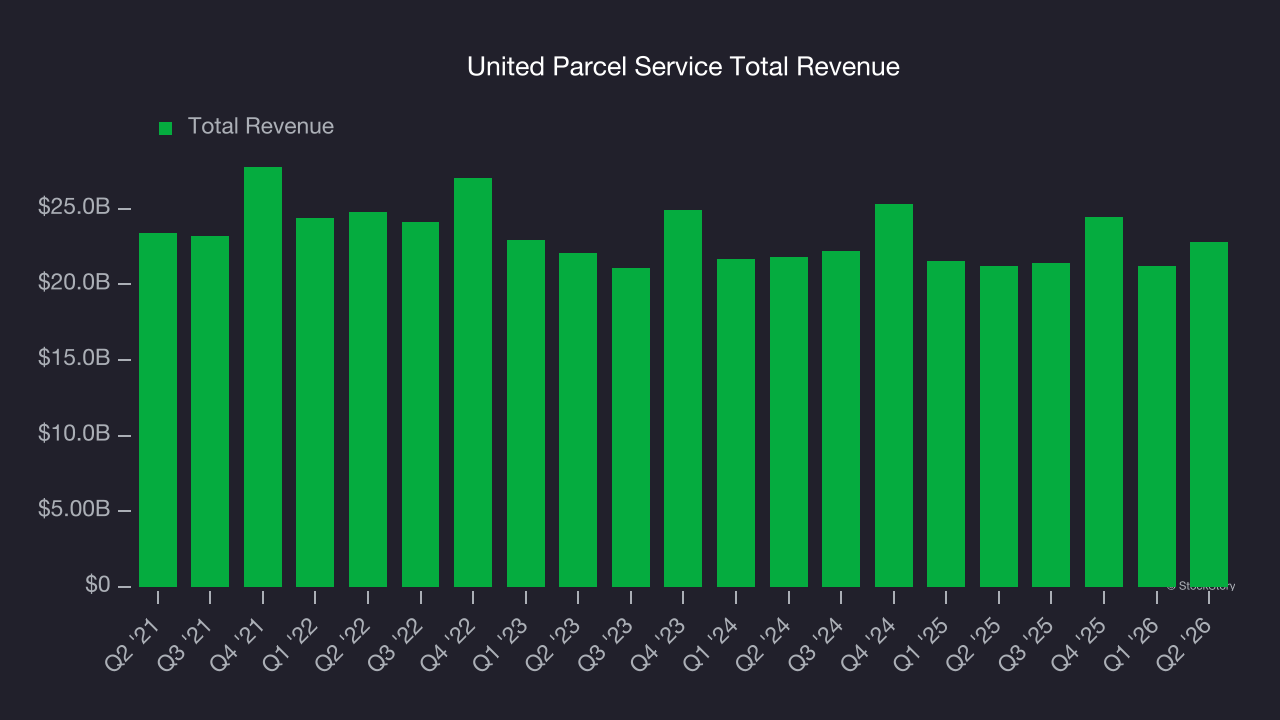Click the chart title United Parcel Service Total Revenue

[x=684, y=67]
